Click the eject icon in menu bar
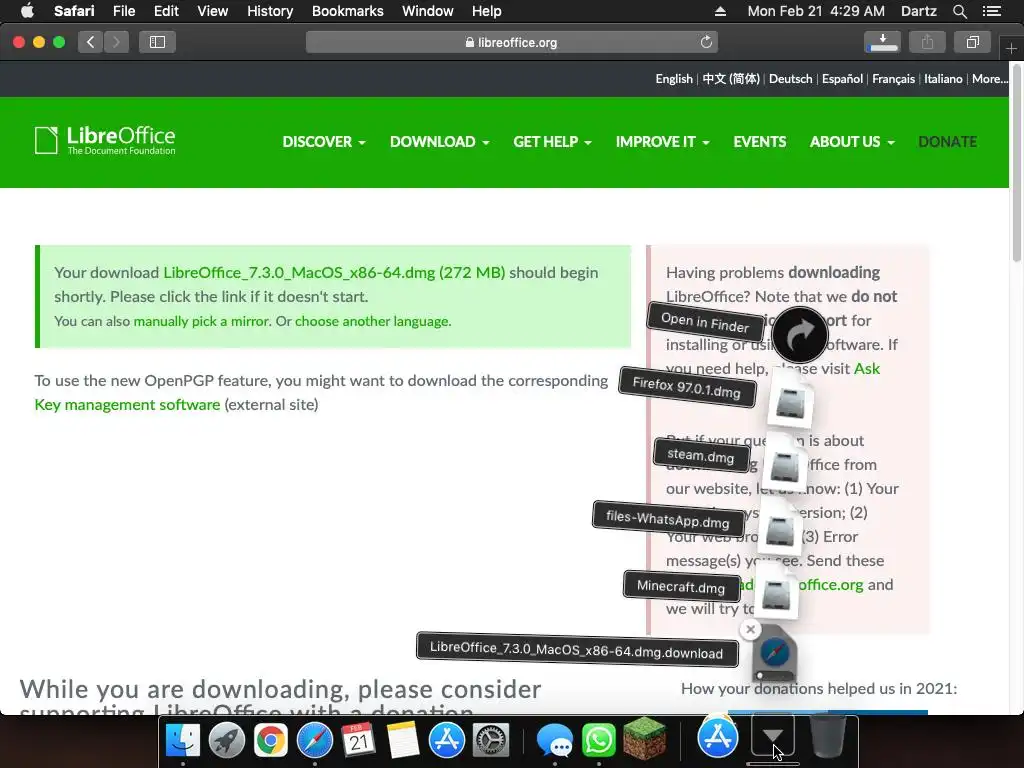The image size is (1024, 768). pos(720,11)
